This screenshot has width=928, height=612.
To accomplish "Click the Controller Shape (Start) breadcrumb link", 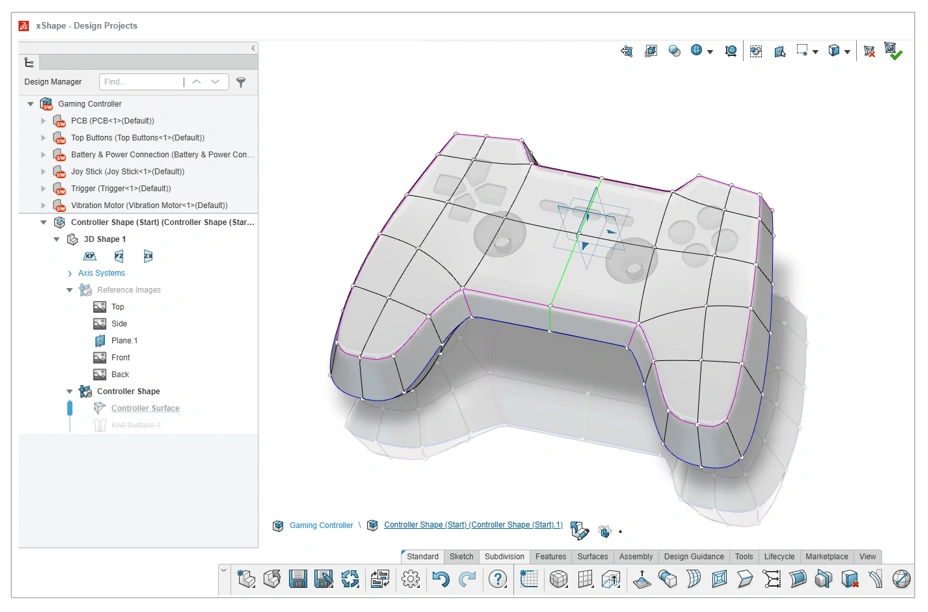I will click(473, 525).
